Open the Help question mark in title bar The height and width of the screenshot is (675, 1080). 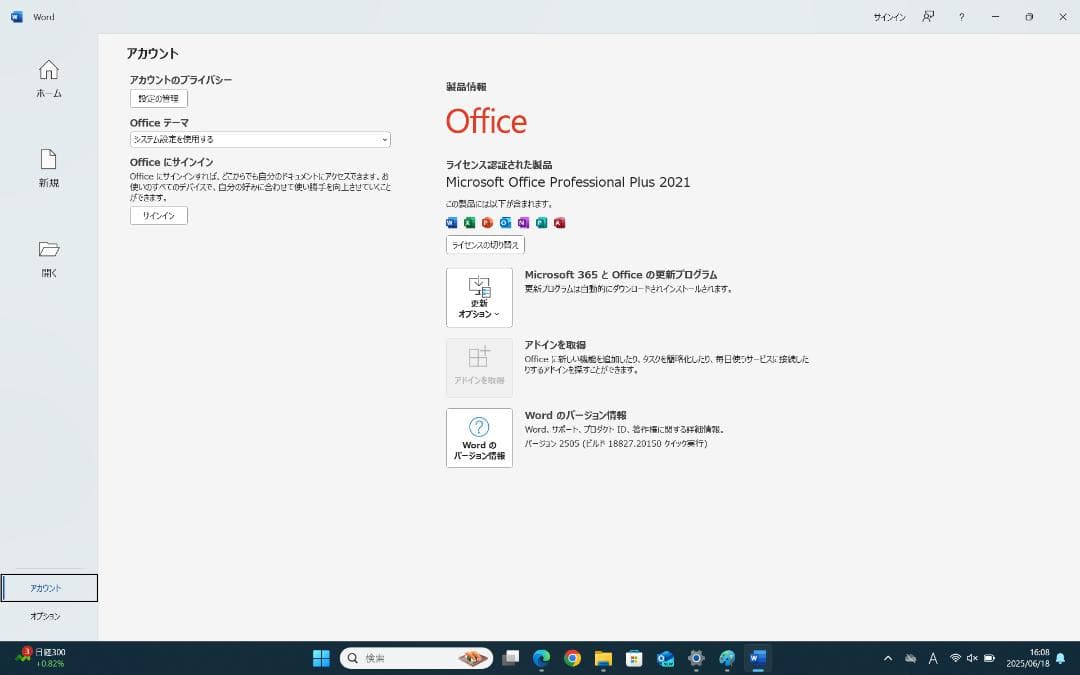pos(961,17)
